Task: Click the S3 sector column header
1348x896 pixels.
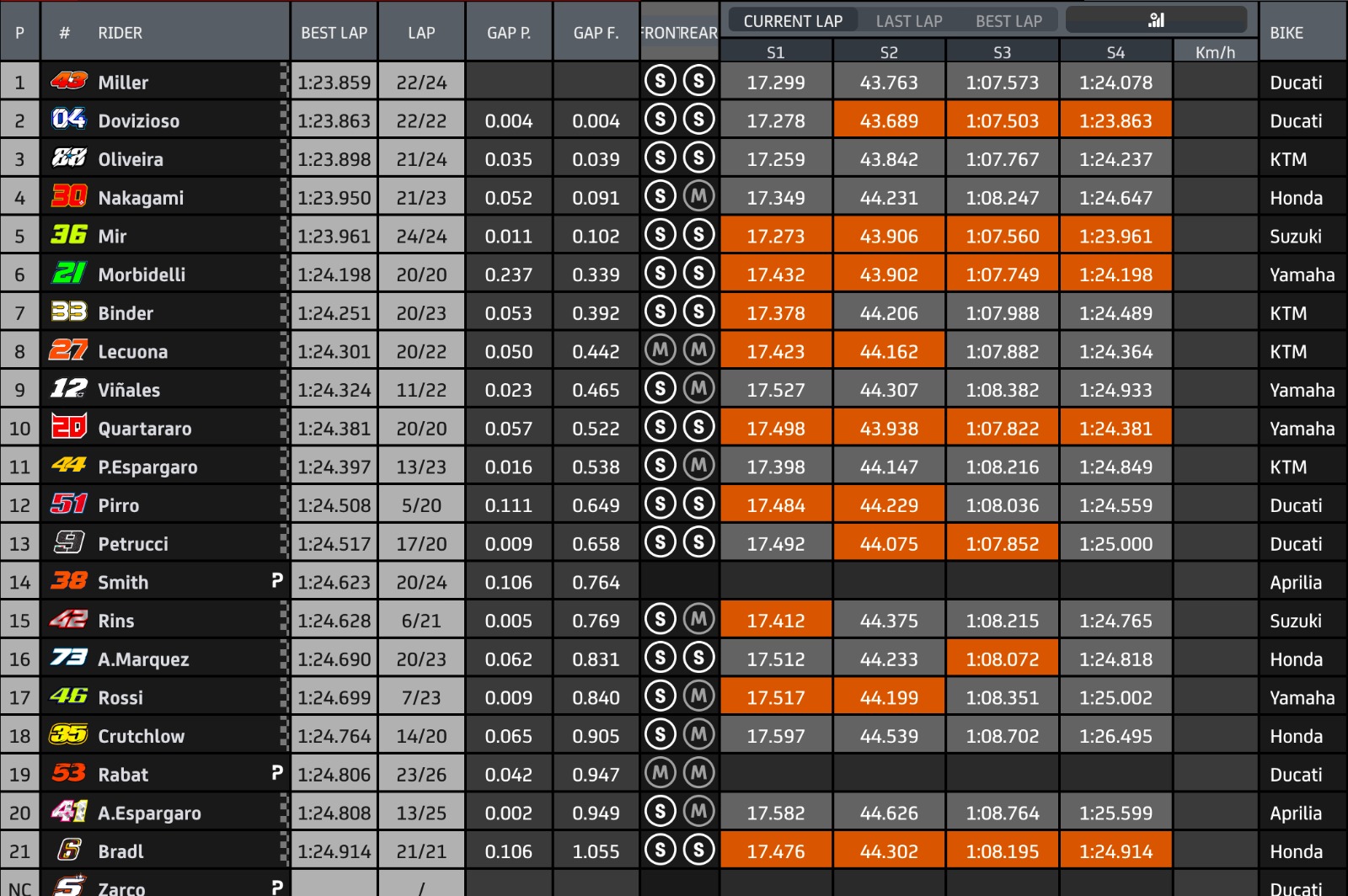Action: point(1002,52)
